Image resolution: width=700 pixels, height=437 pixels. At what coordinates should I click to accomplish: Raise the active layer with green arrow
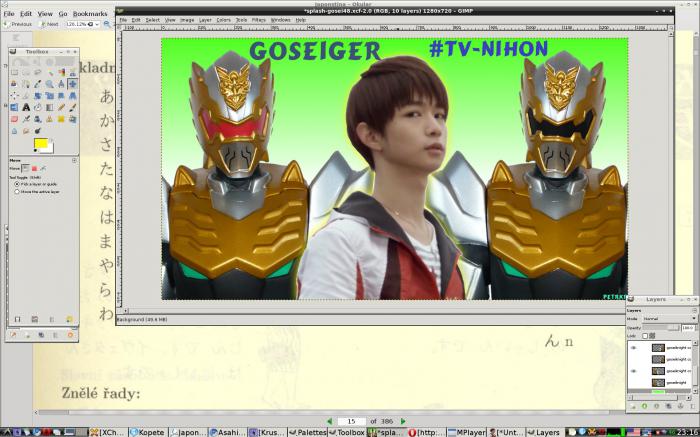coord(644,406)
